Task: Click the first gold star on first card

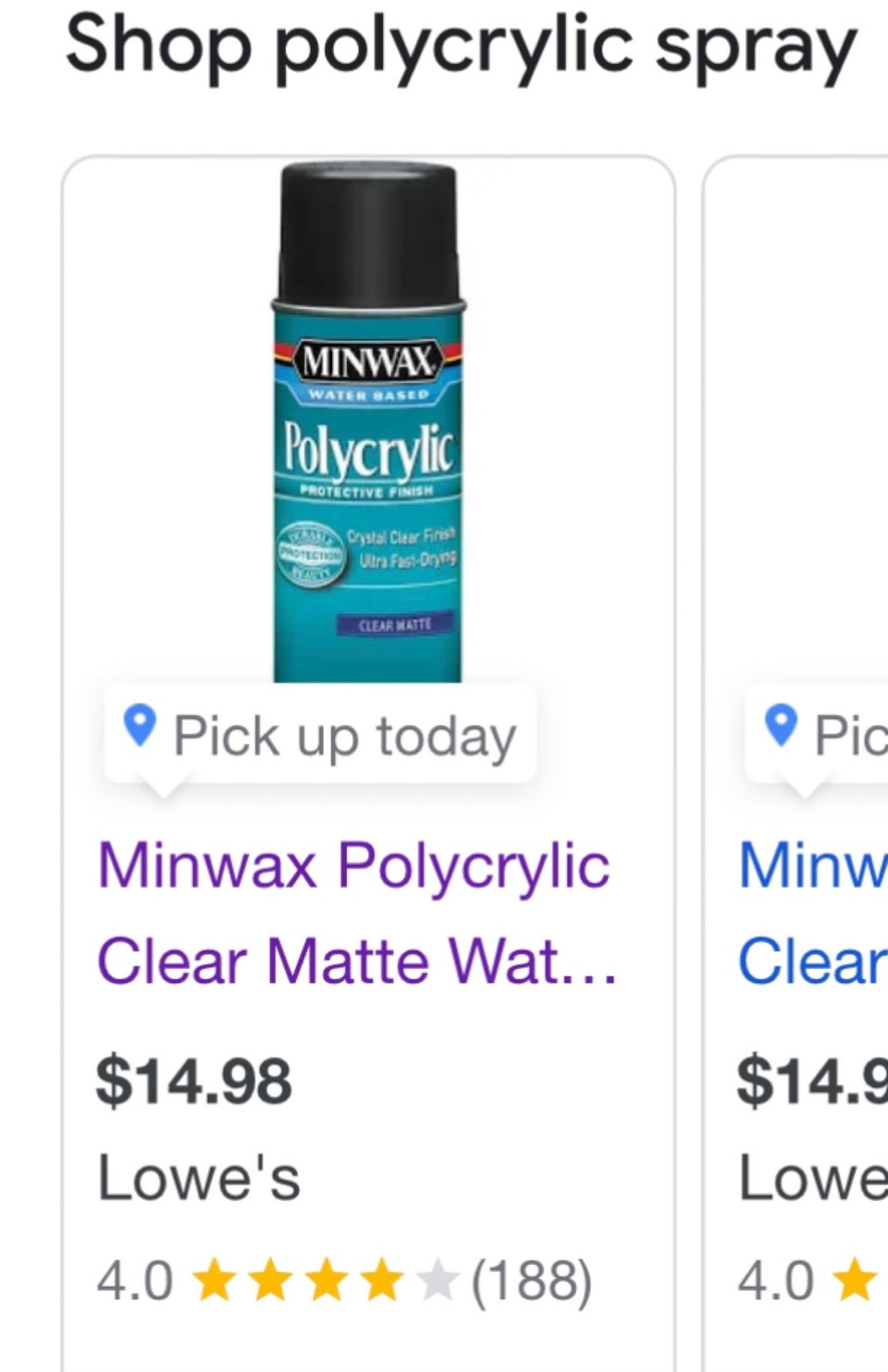Action: (x=216, y=1280)
